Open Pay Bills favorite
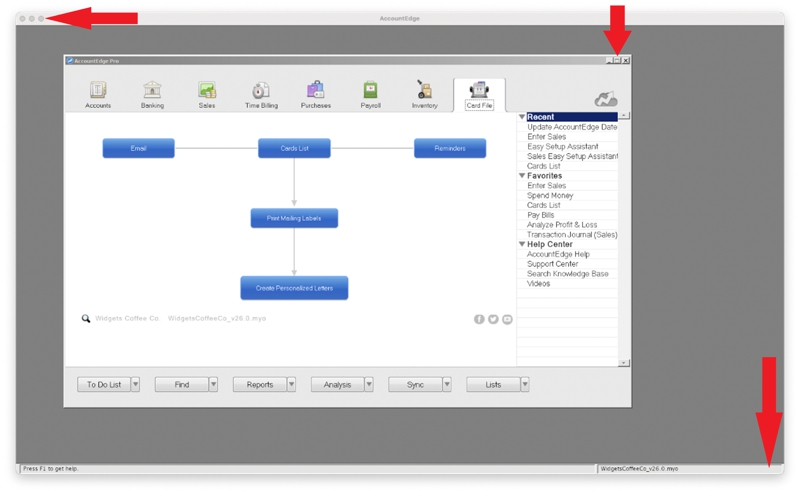800x494 pixels. 541,215
